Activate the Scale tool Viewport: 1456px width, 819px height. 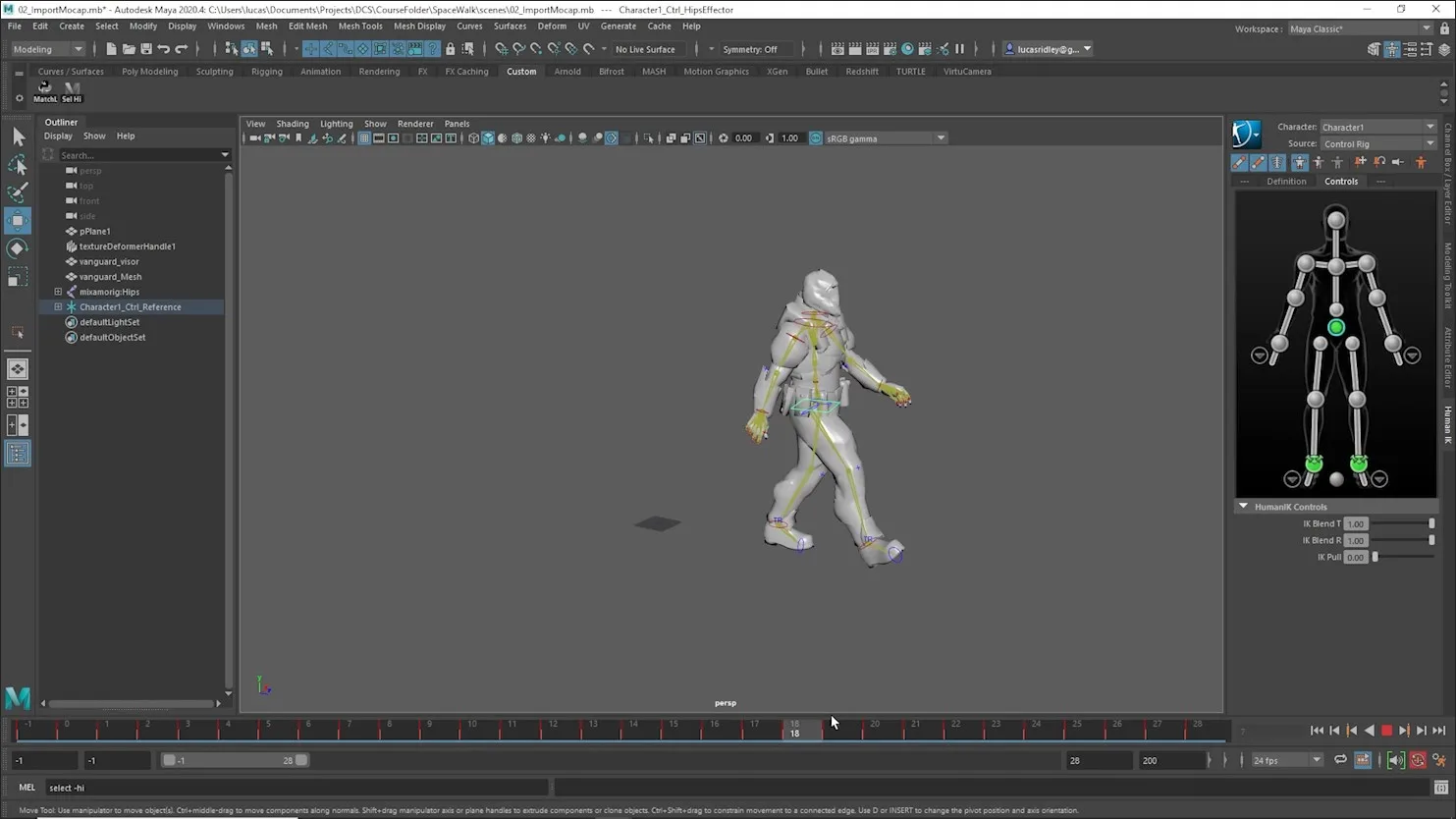coord(18,276)
